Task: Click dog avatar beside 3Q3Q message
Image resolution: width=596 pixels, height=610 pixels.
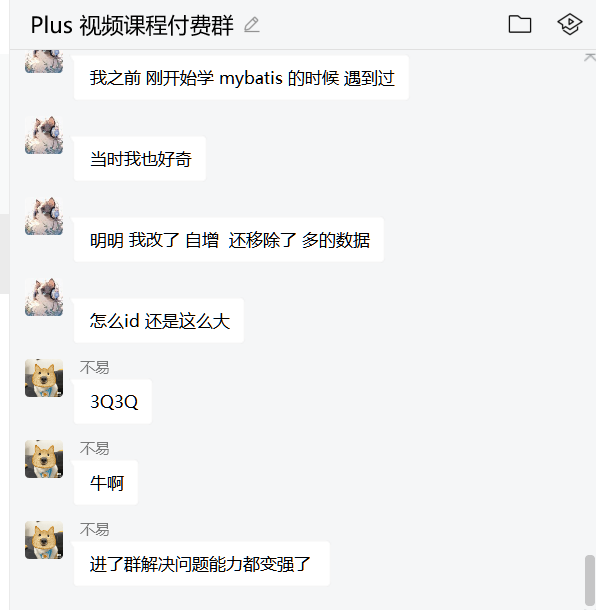Action: (x=44, y=378)
